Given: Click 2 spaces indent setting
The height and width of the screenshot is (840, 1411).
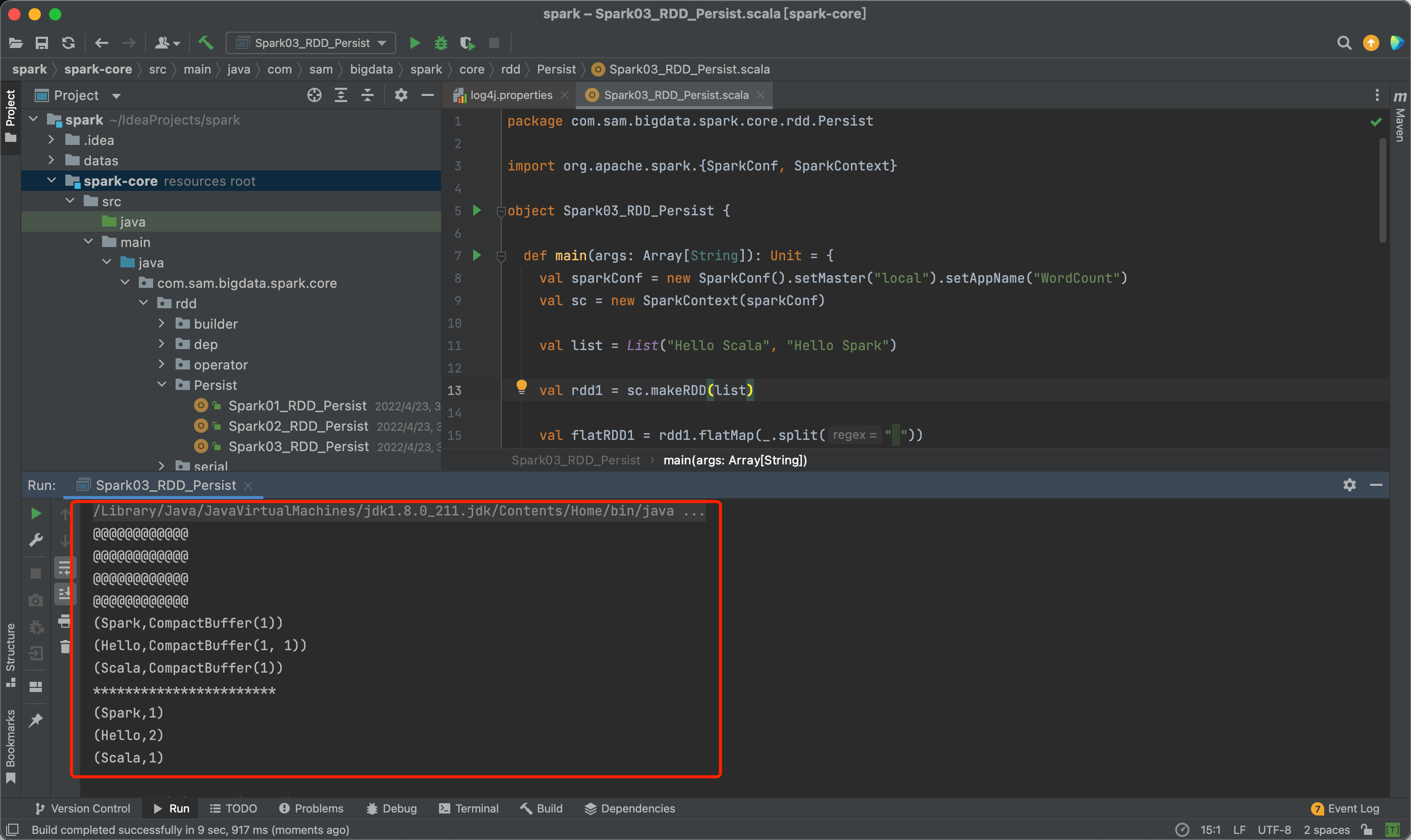Looking at the screenshot, I should 1327,830.
